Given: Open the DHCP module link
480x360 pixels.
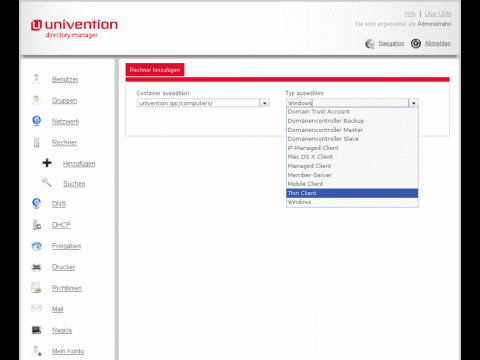Looking at the screenshot, I should coord(61,225).
